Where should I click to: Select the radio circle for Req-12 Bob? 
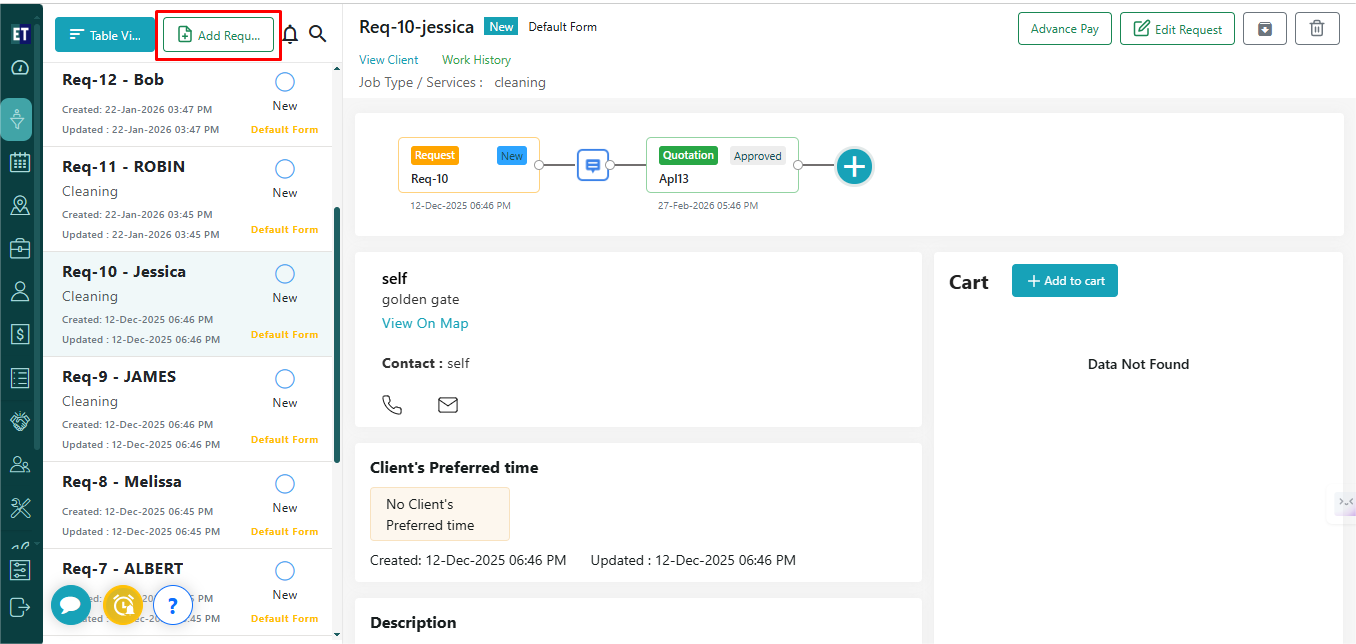click(285, 82)
